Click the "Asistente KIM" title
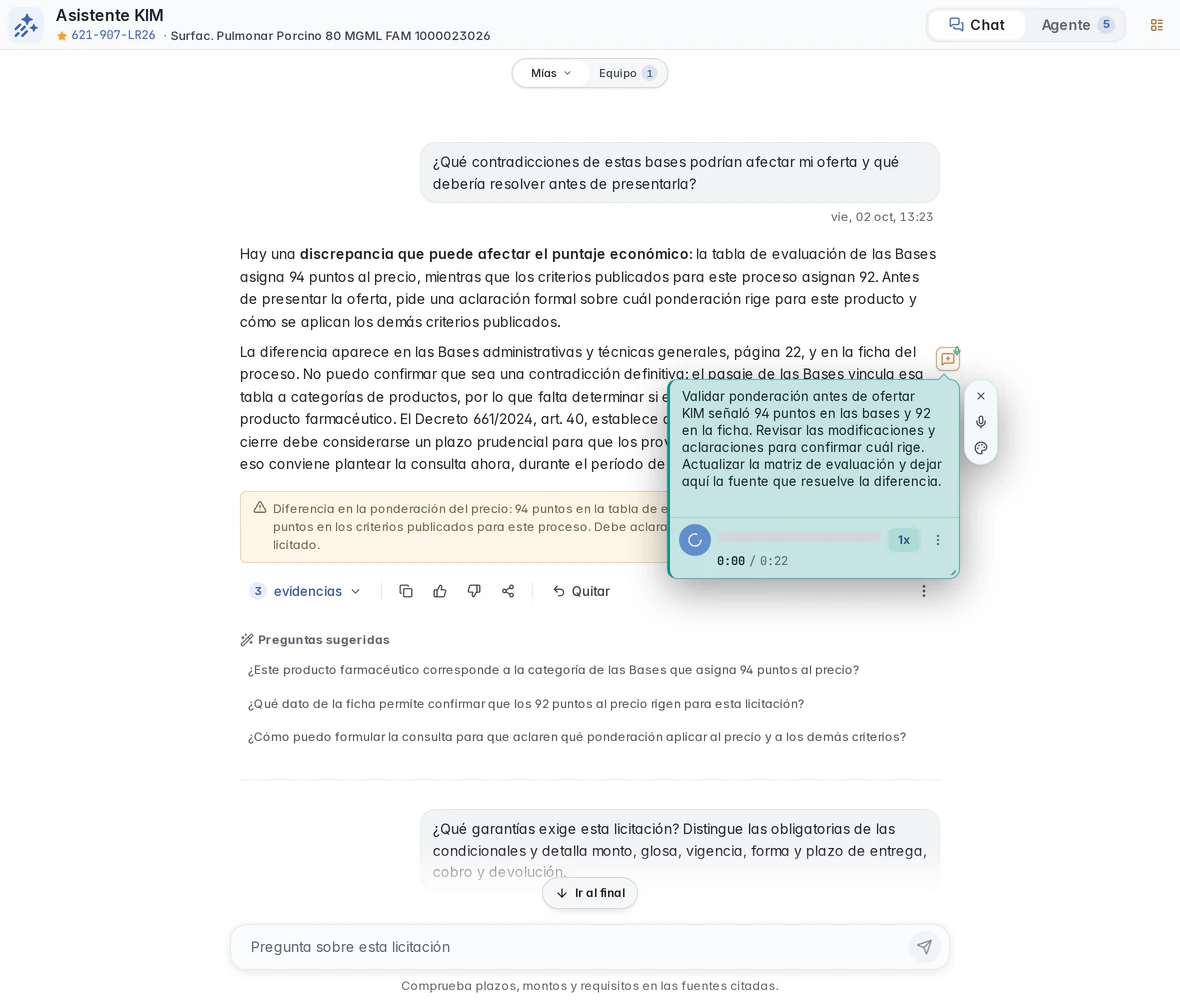This screenshot has height=1000, width=1180. [110, 15]
